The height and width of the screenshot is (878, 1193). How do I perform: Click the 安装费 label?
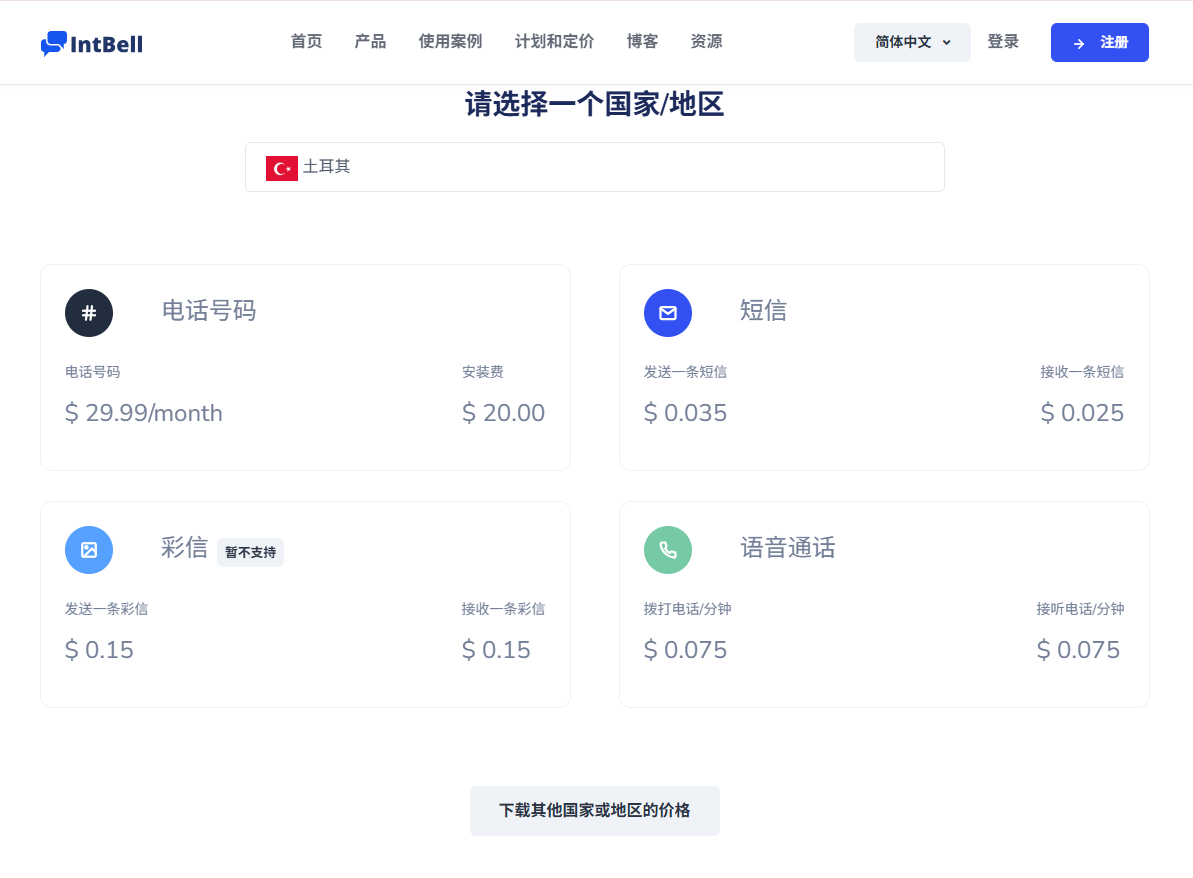coord(482,372)
